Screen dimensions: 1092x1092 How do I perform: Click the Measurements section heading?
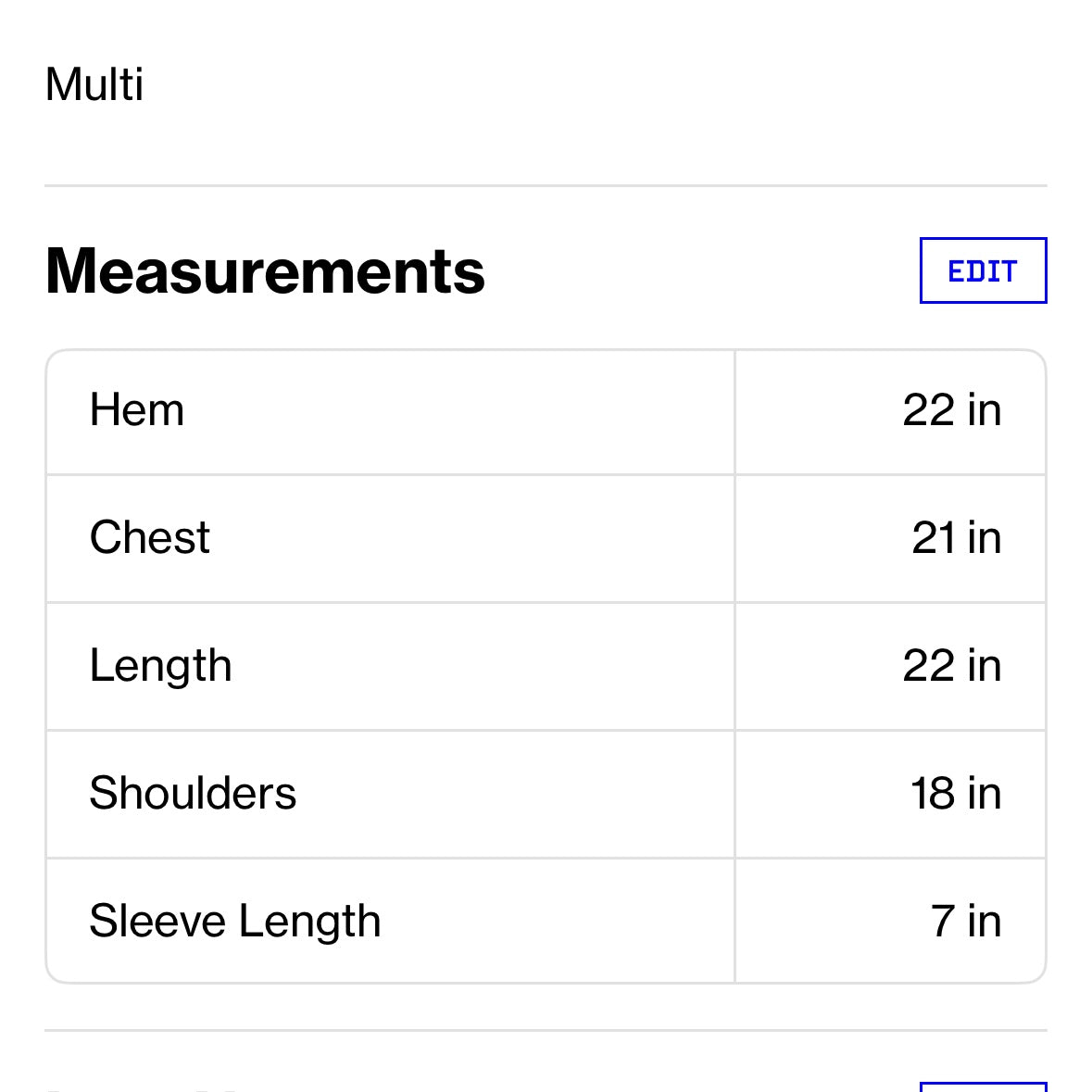(265, 270)
